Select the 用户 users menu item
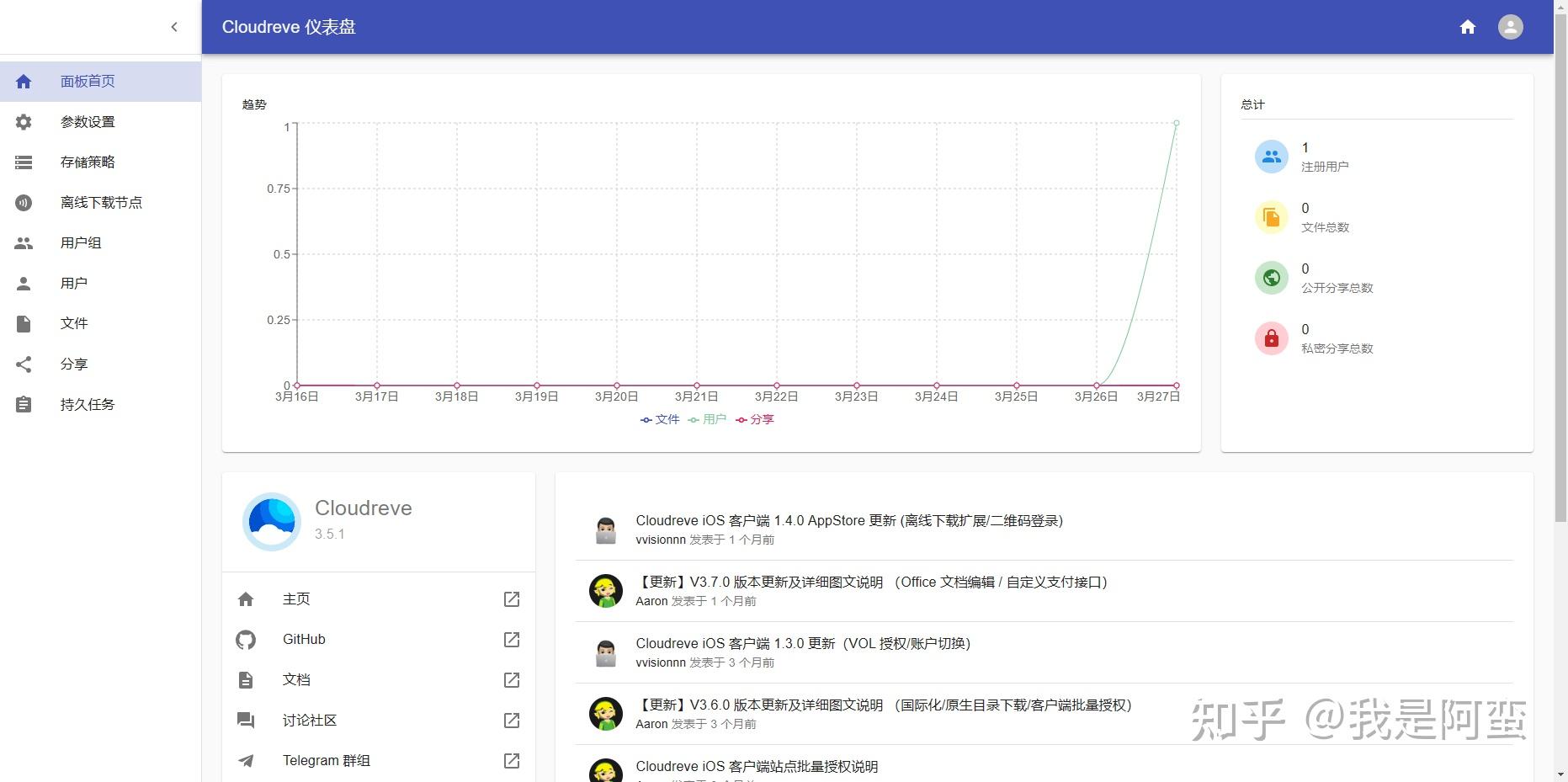This screenshot has width=1568, height=782. [74, 282]
